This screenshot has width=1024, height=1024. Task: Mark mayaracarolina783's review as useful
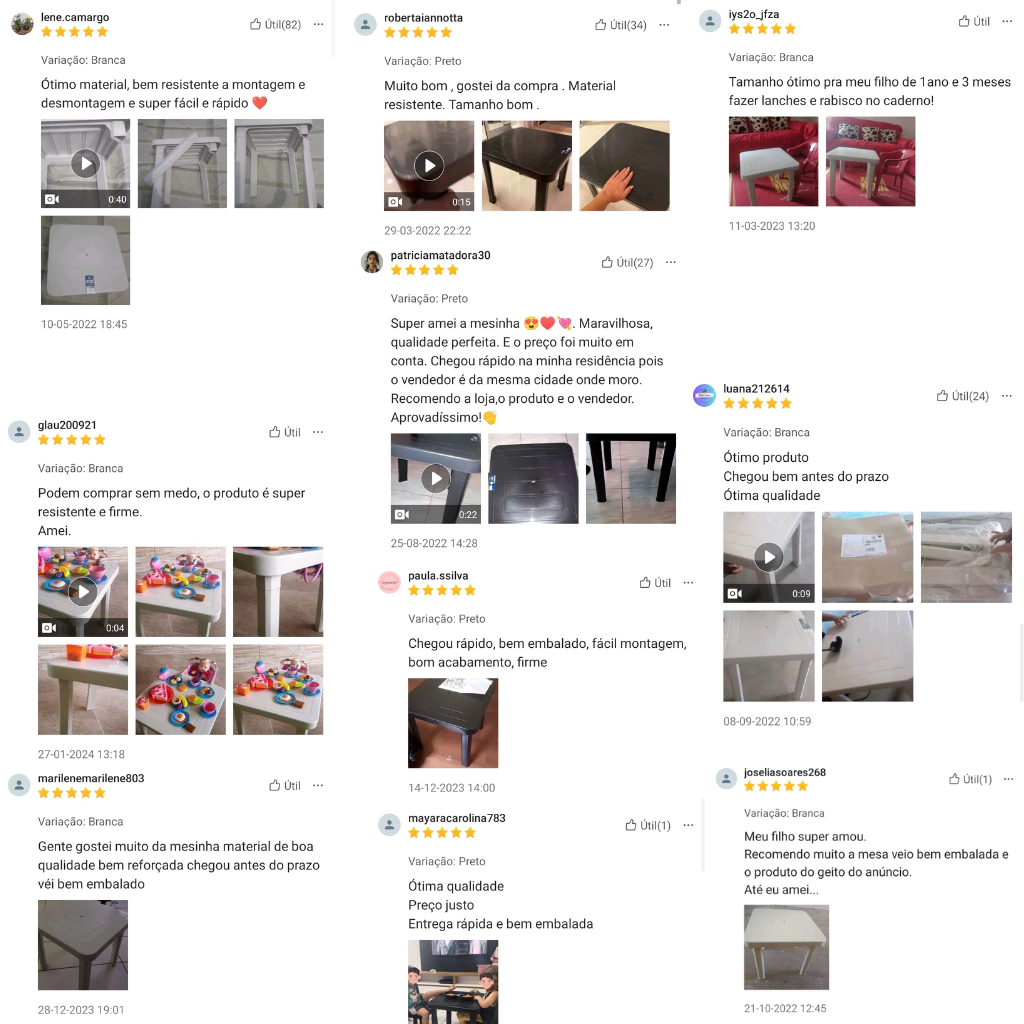coord(648,825)
